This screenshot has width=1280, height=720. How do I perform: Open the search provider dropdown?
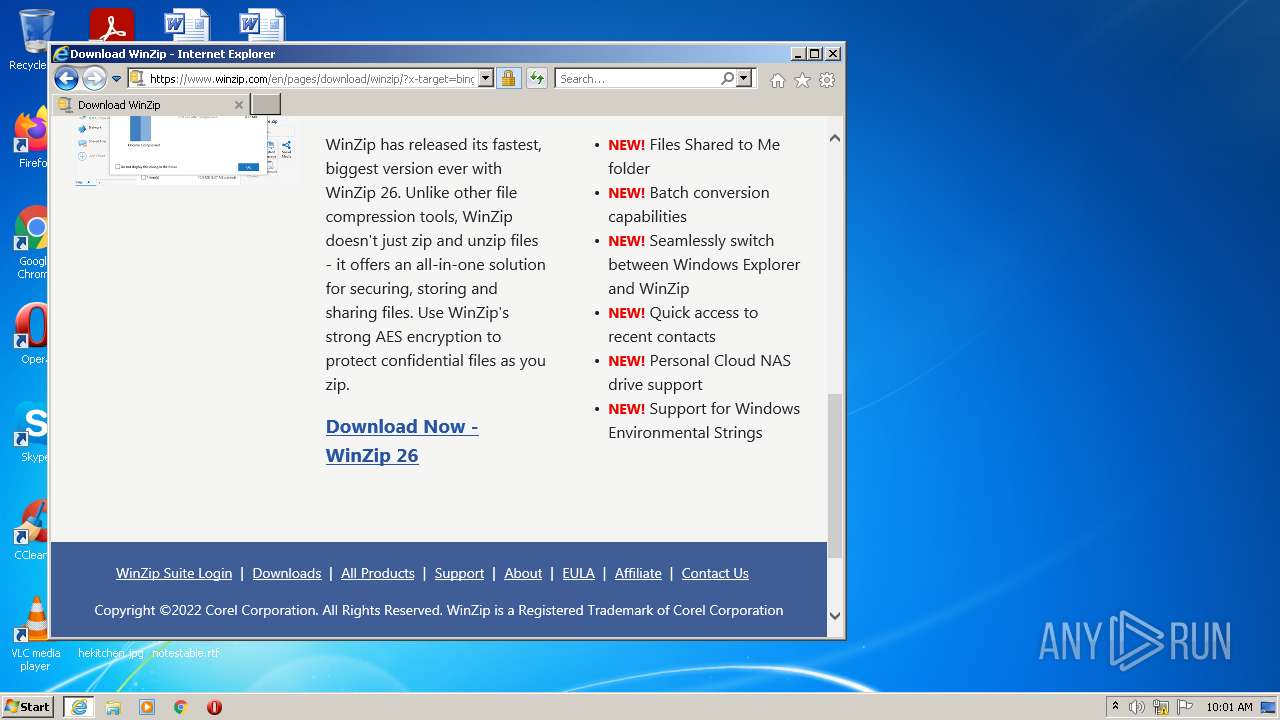click(x=744, y=78)
